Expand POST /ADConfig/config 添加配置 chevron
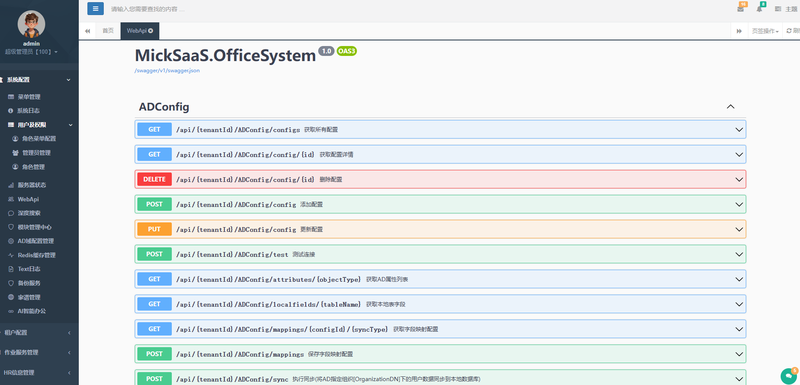This screenshot has width=800, height=385. [739, 204]
